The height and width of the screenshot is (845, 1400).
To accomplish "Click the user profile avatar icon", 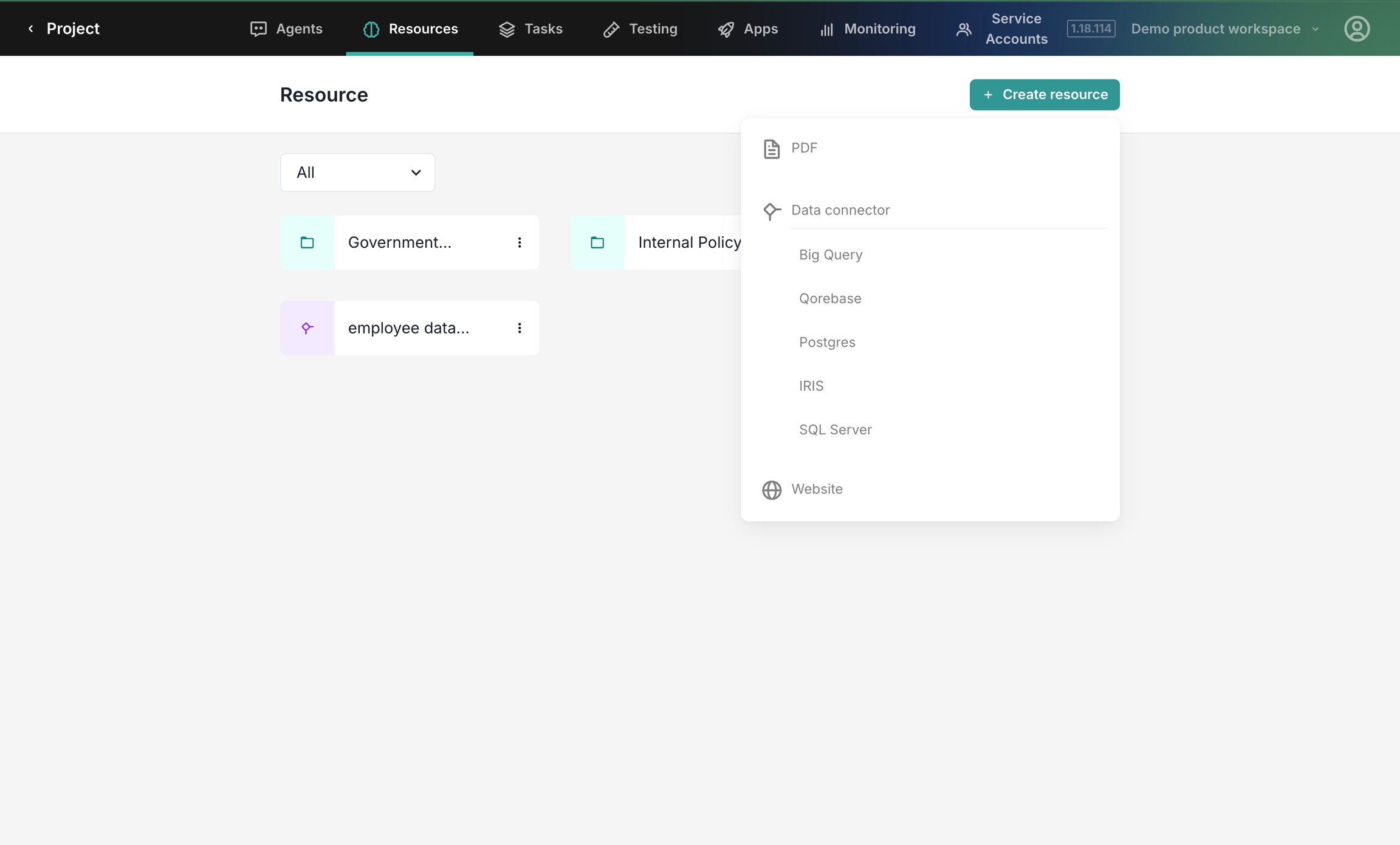I will [x=1356, y=29].
